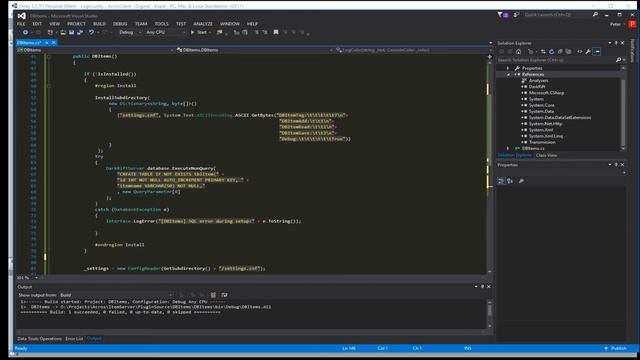Click the feedback icon beside Quick Launch
Viewport: 640px width, 360px height.
click(516, 15)
